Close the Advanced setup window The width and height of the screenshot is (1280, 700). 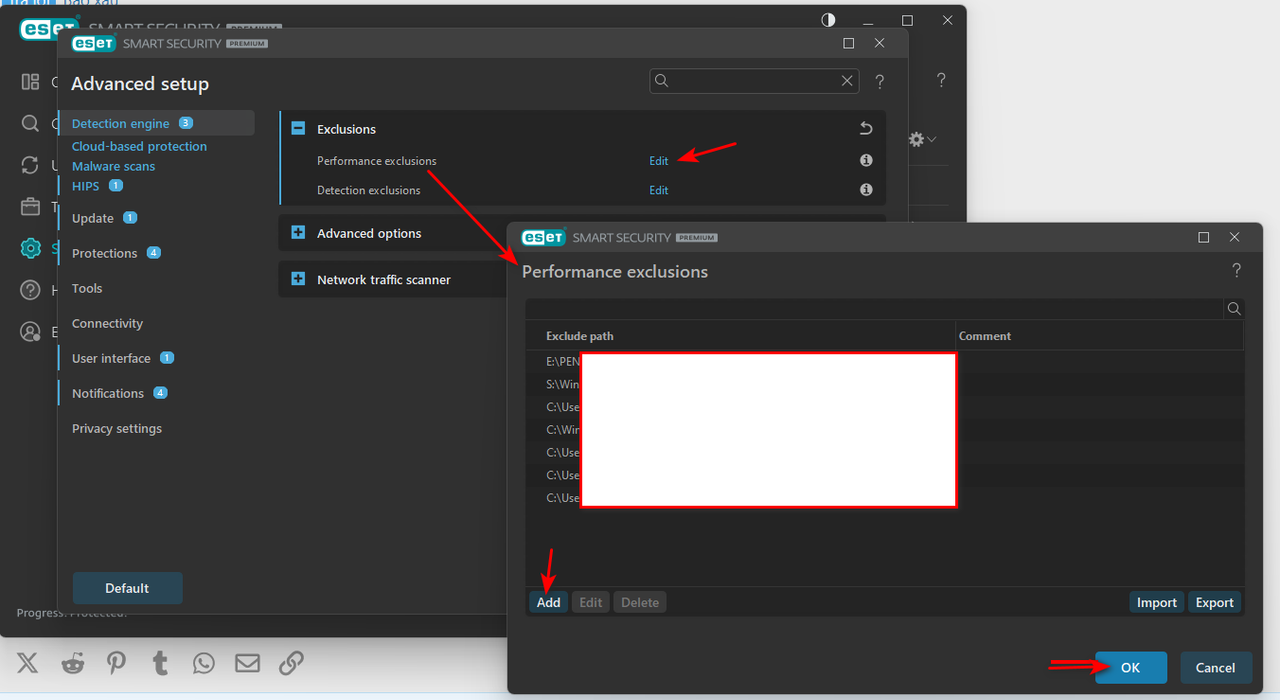pos(880,43)
